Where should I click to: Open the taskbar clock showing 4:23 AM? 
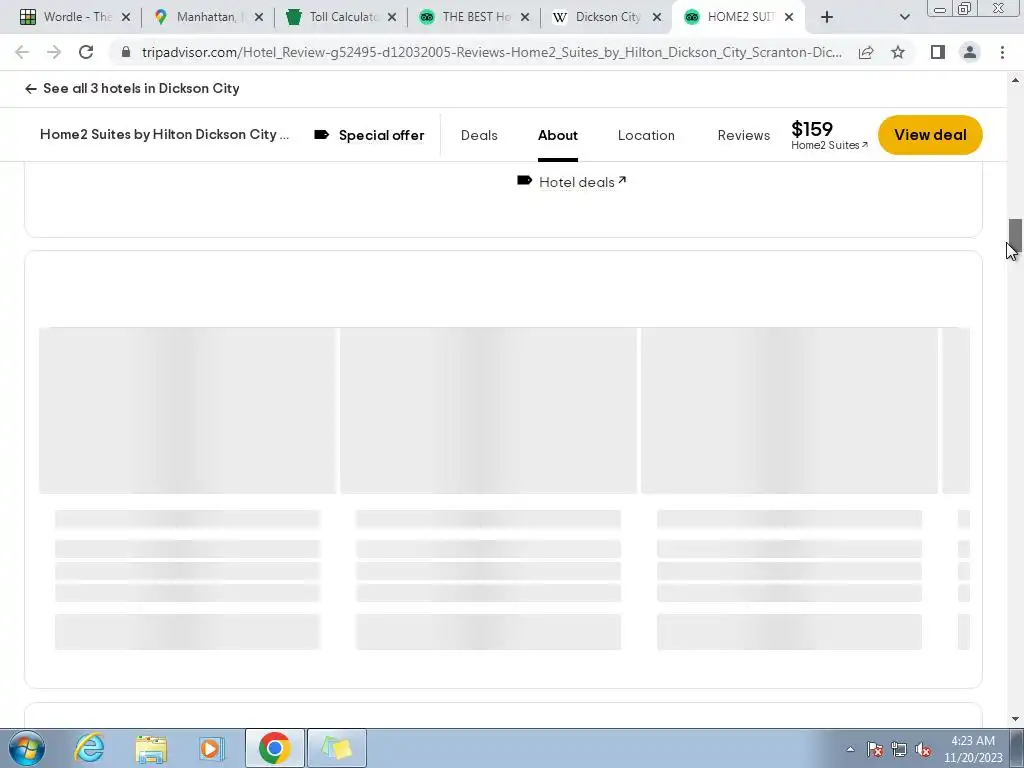click(x=973, y=749)
